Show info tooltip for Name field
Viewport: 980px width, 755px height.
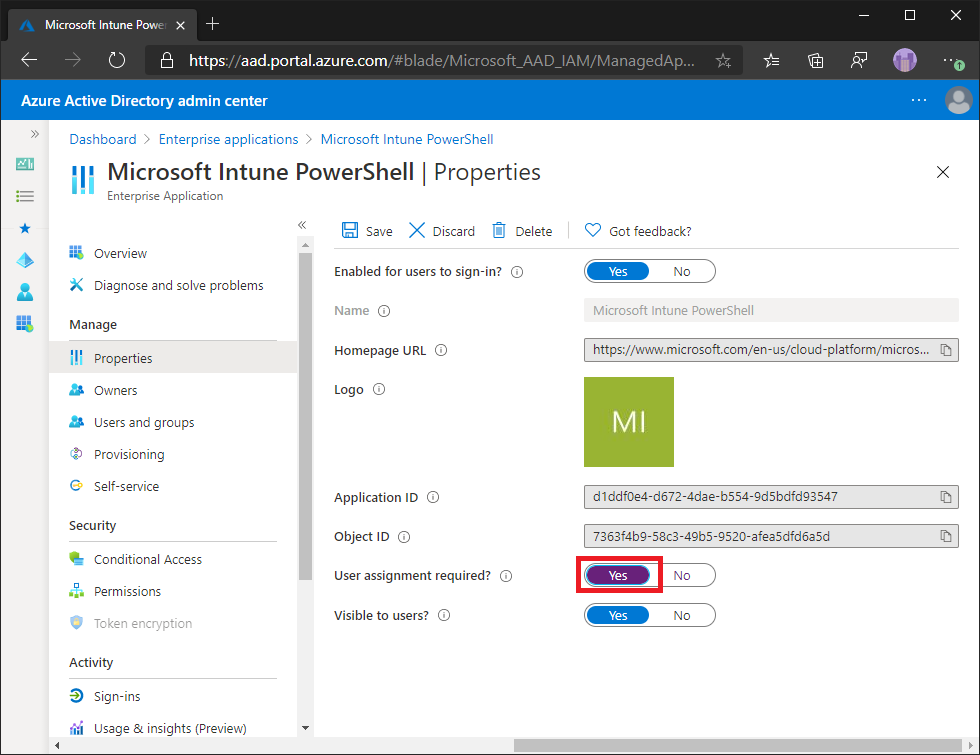point(384,311)
